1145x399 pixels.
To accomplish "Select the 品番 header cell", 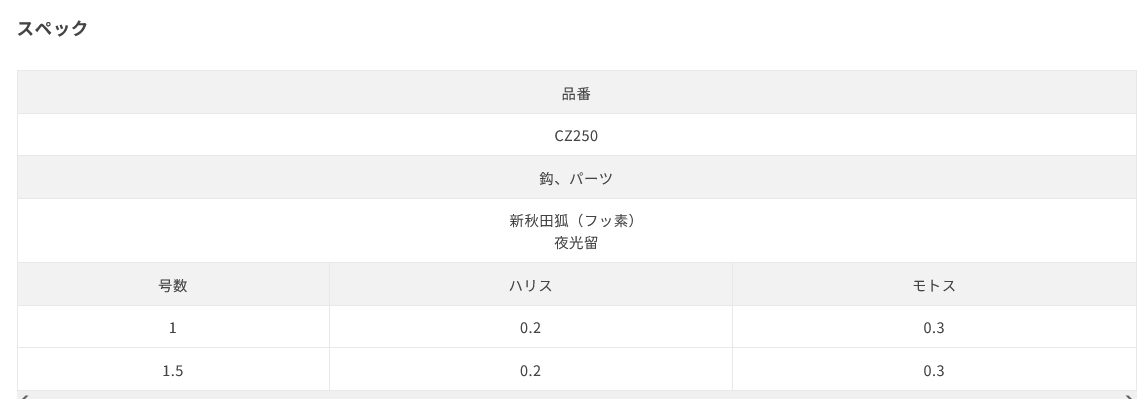I will tap(577, 93).
